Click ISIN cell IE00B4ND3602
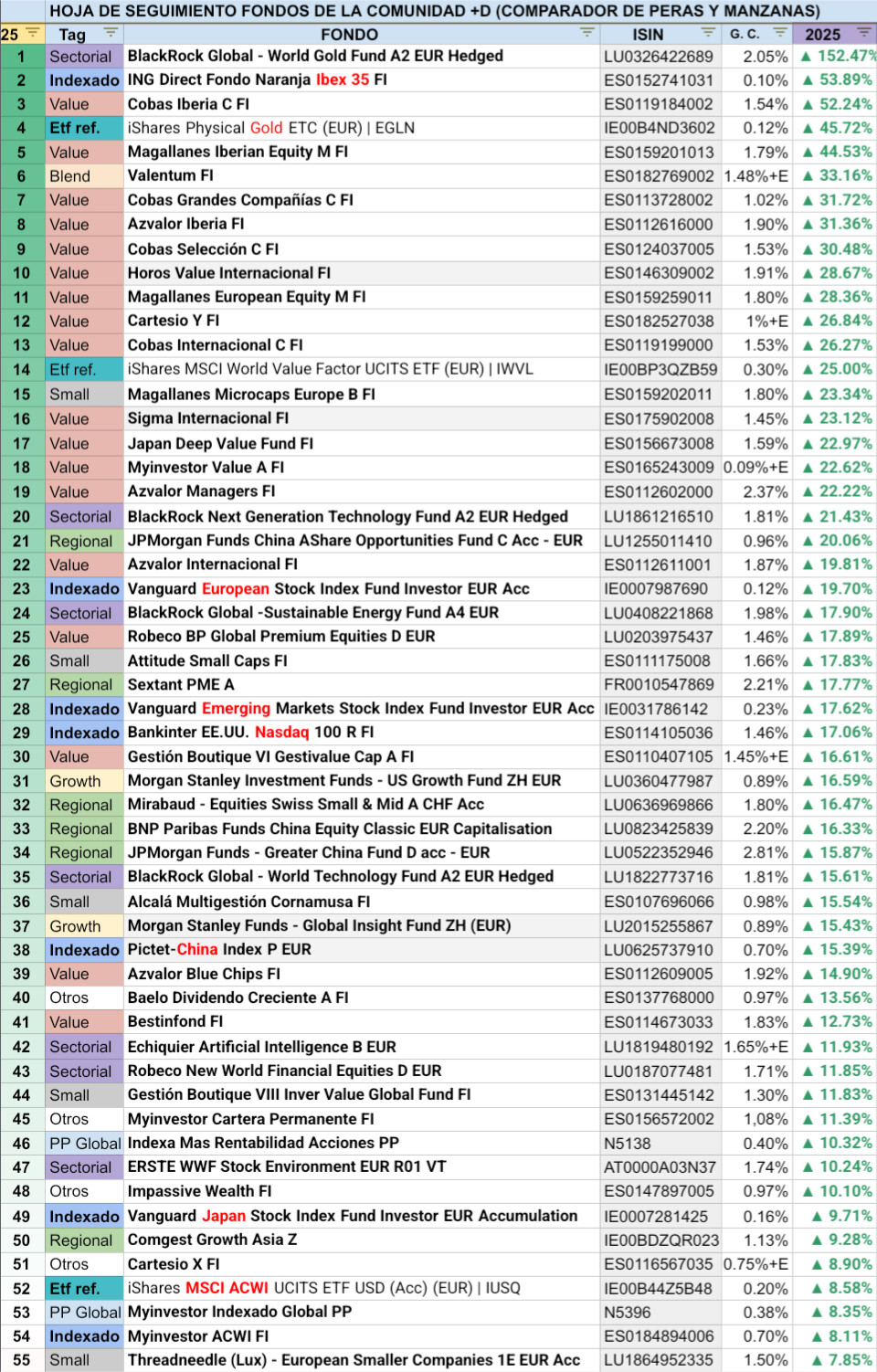The height and width of the screenshot is (1372, 877). coord(659,128)
